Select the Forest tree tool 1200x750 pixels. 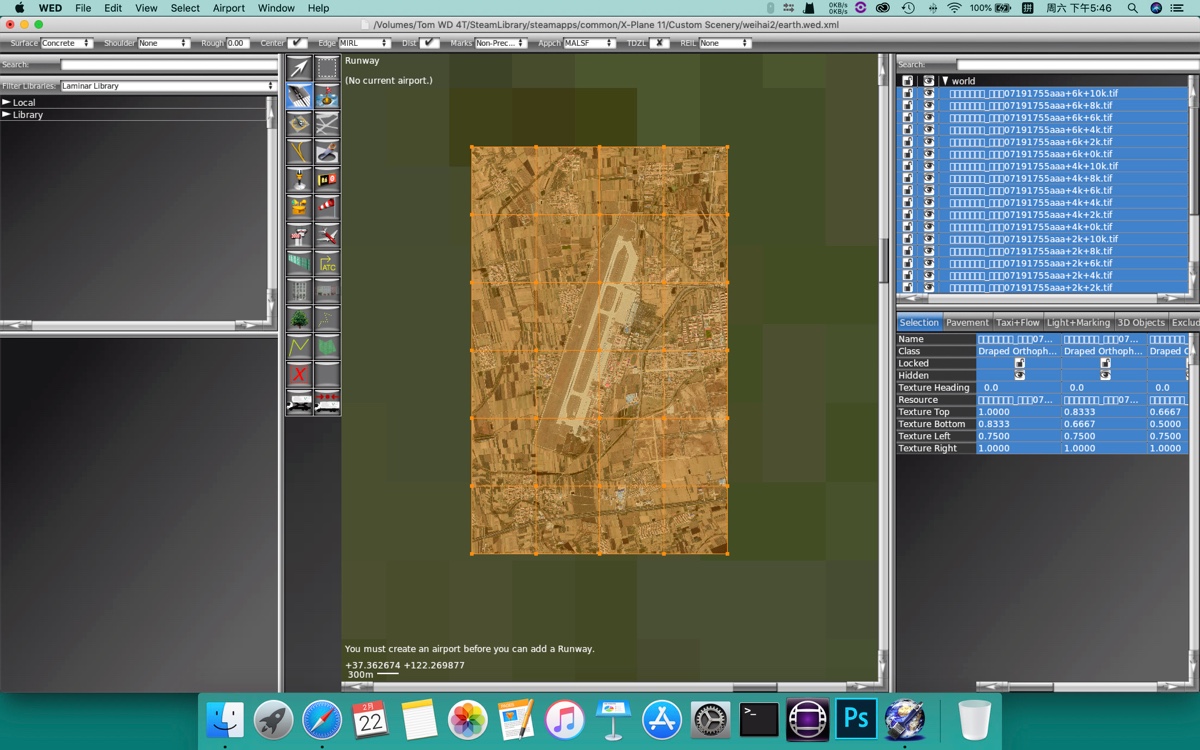[x=299, y=319]
